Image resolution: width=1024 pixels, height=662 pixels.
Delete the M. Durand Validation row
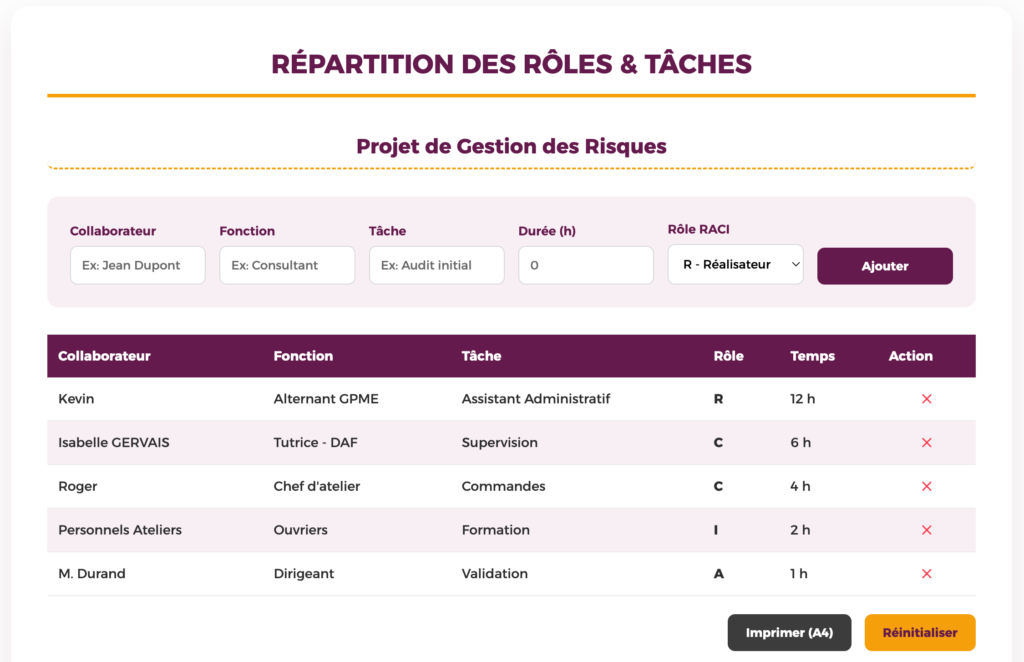pos(926,574)
